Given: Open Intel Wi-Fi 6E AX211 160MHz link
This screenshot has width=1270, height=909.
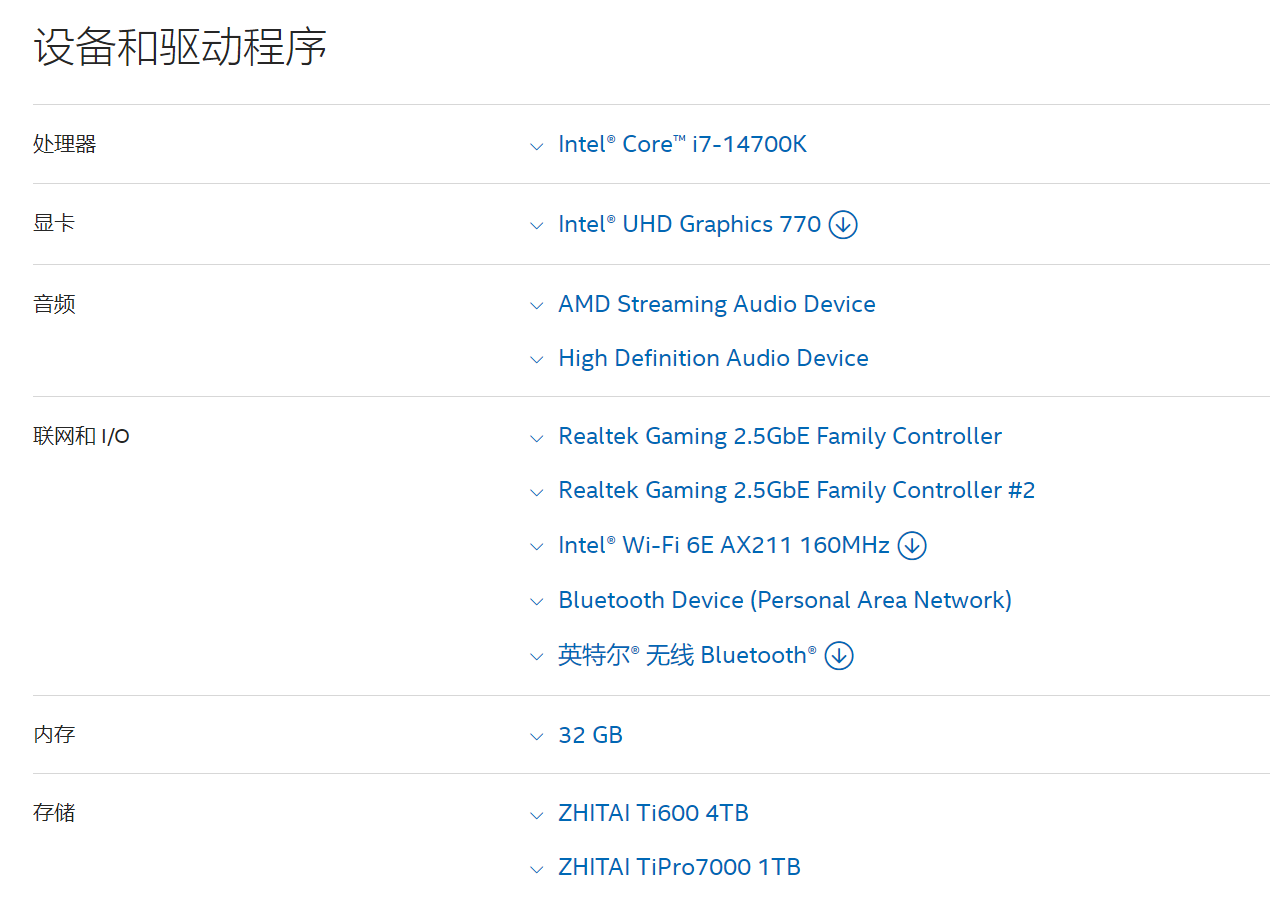Looking at the screenshot, I should [724, 545].
